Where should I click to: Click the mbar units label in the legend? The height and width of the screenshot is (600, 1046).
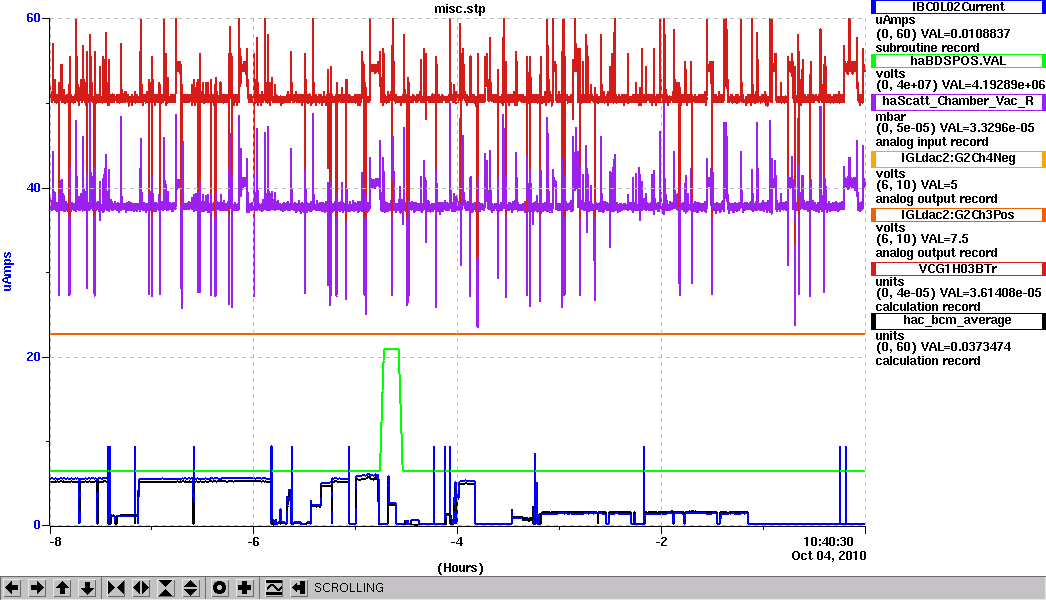click(x=891, y=117)
